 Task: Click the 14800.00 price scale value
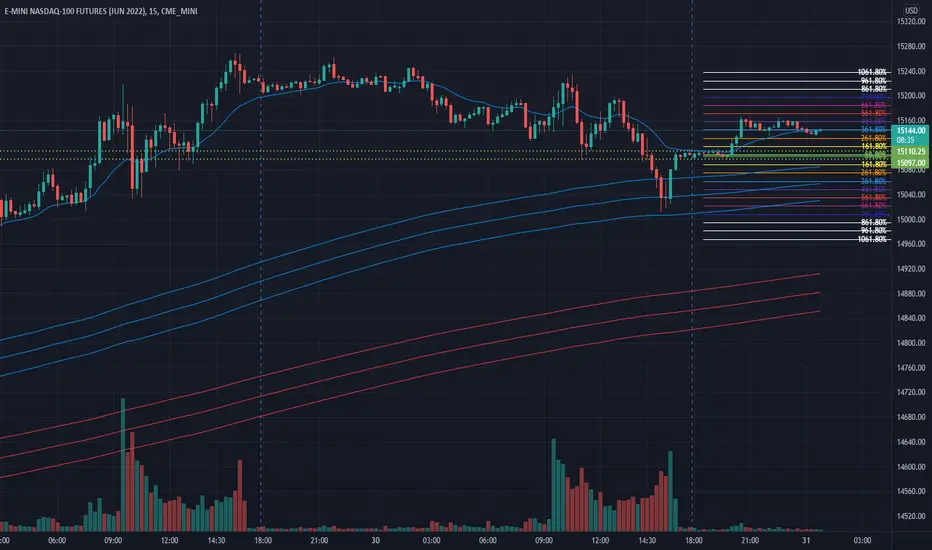911,343
